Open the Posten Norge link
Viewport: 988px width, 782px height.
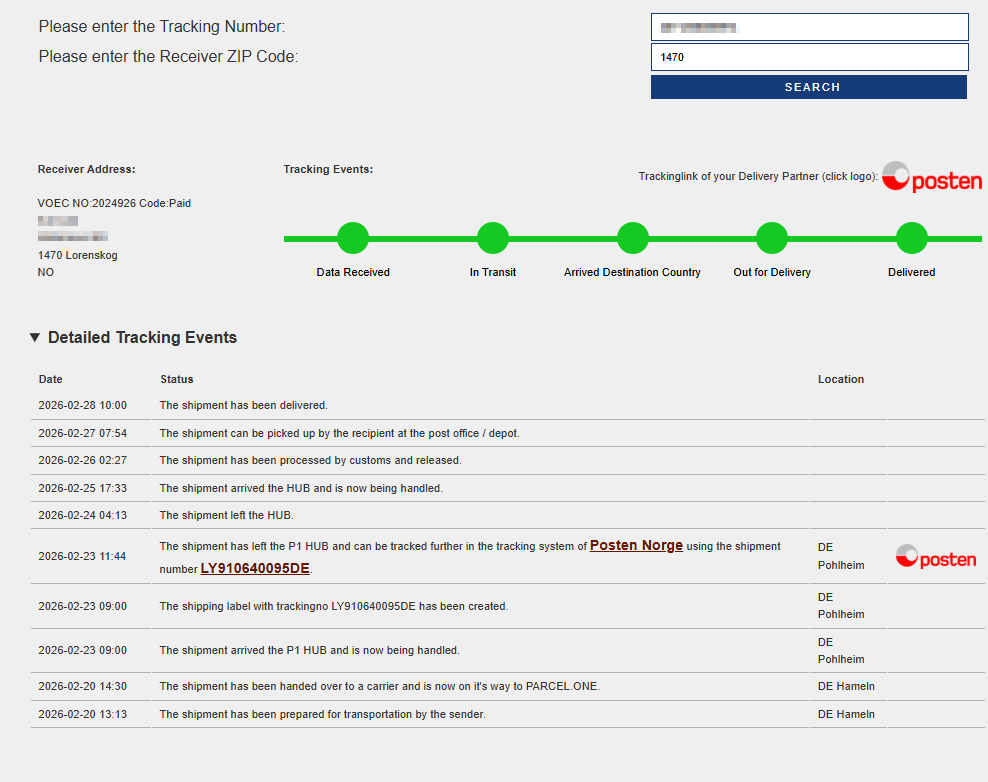[x=636, y=546]
